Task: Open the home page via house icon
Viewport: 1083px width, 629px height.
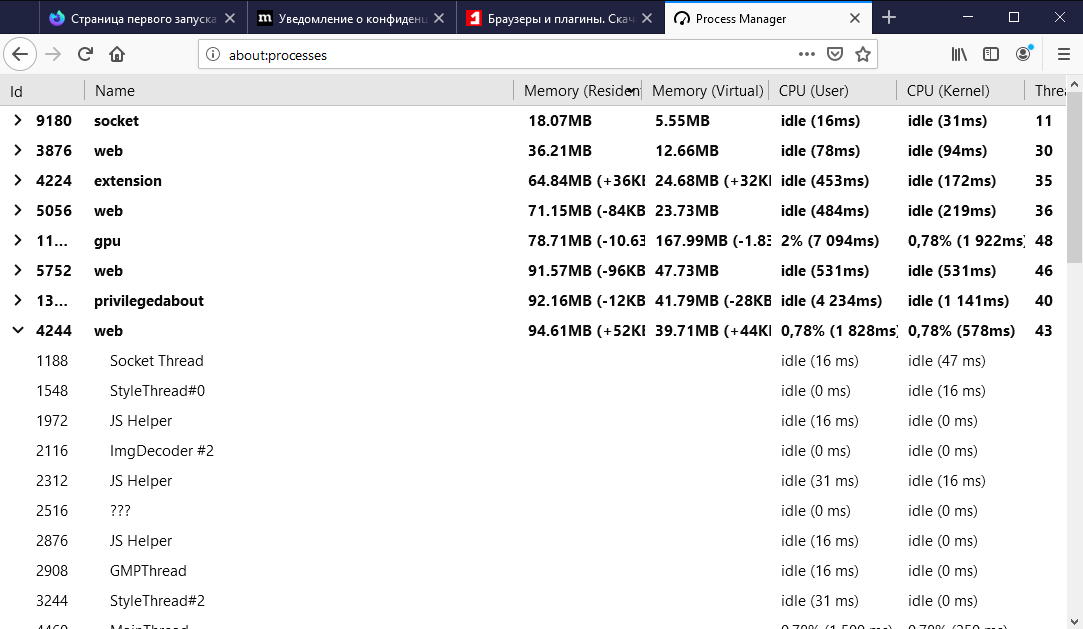Action: coord(117,54)
